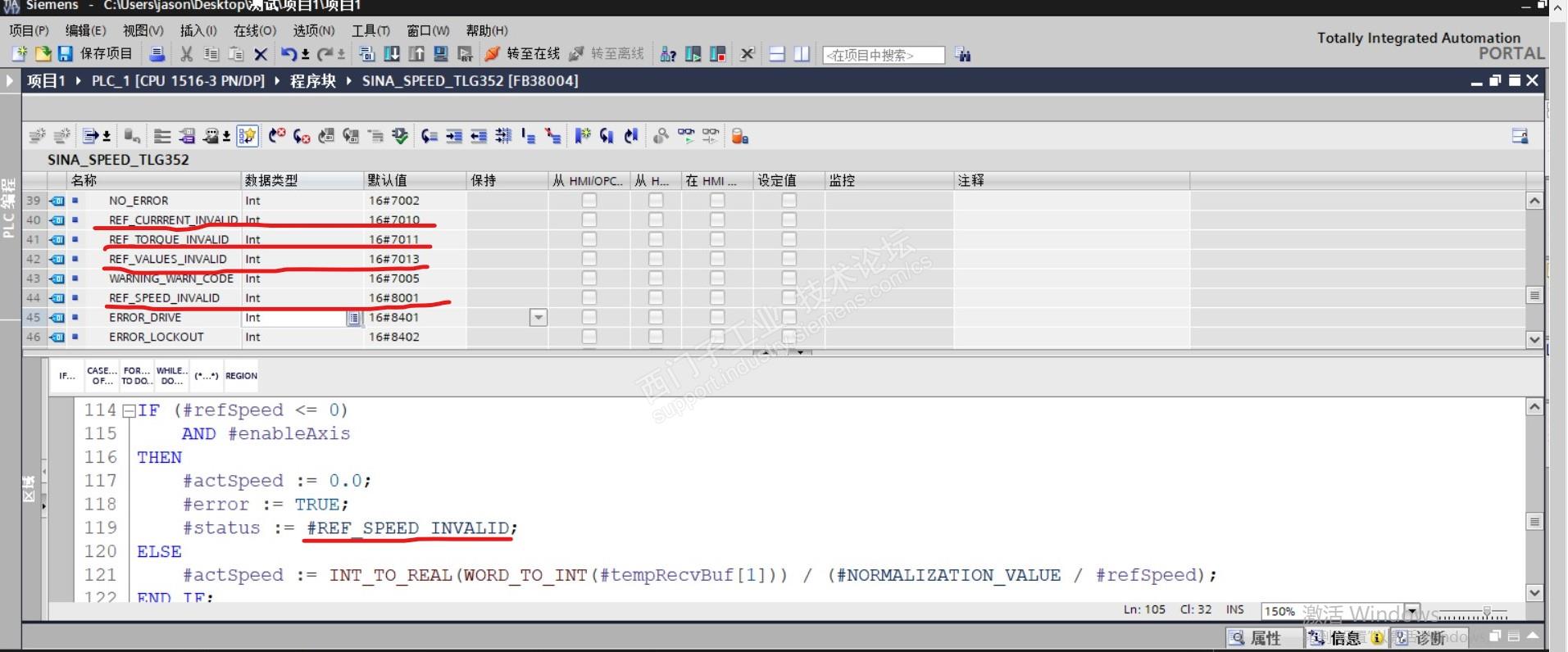Tick the HMI/OPC checkbox for REF_TORQUE_INVALID
1568x652 pixels.
pyautogui.click(x=589, y=239)
